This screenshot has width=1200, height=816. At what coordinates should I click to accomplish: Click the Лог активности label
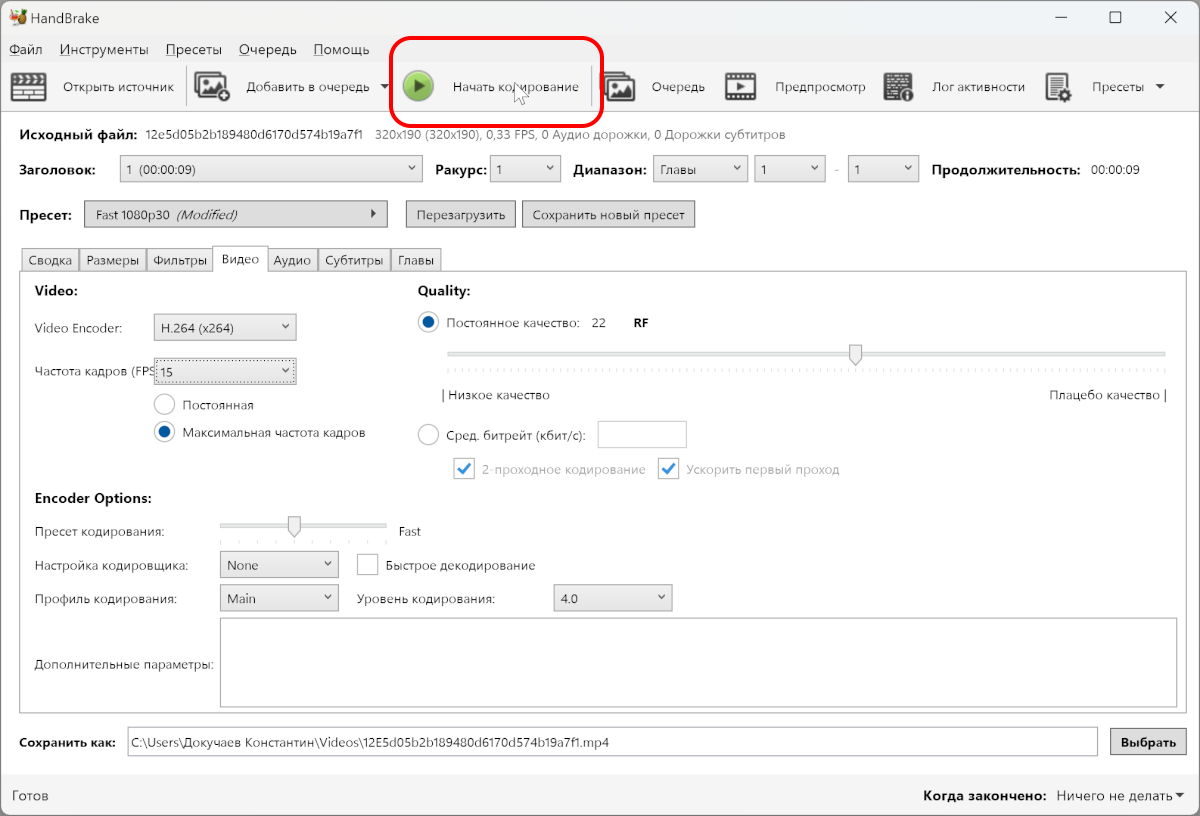(978, 87)
